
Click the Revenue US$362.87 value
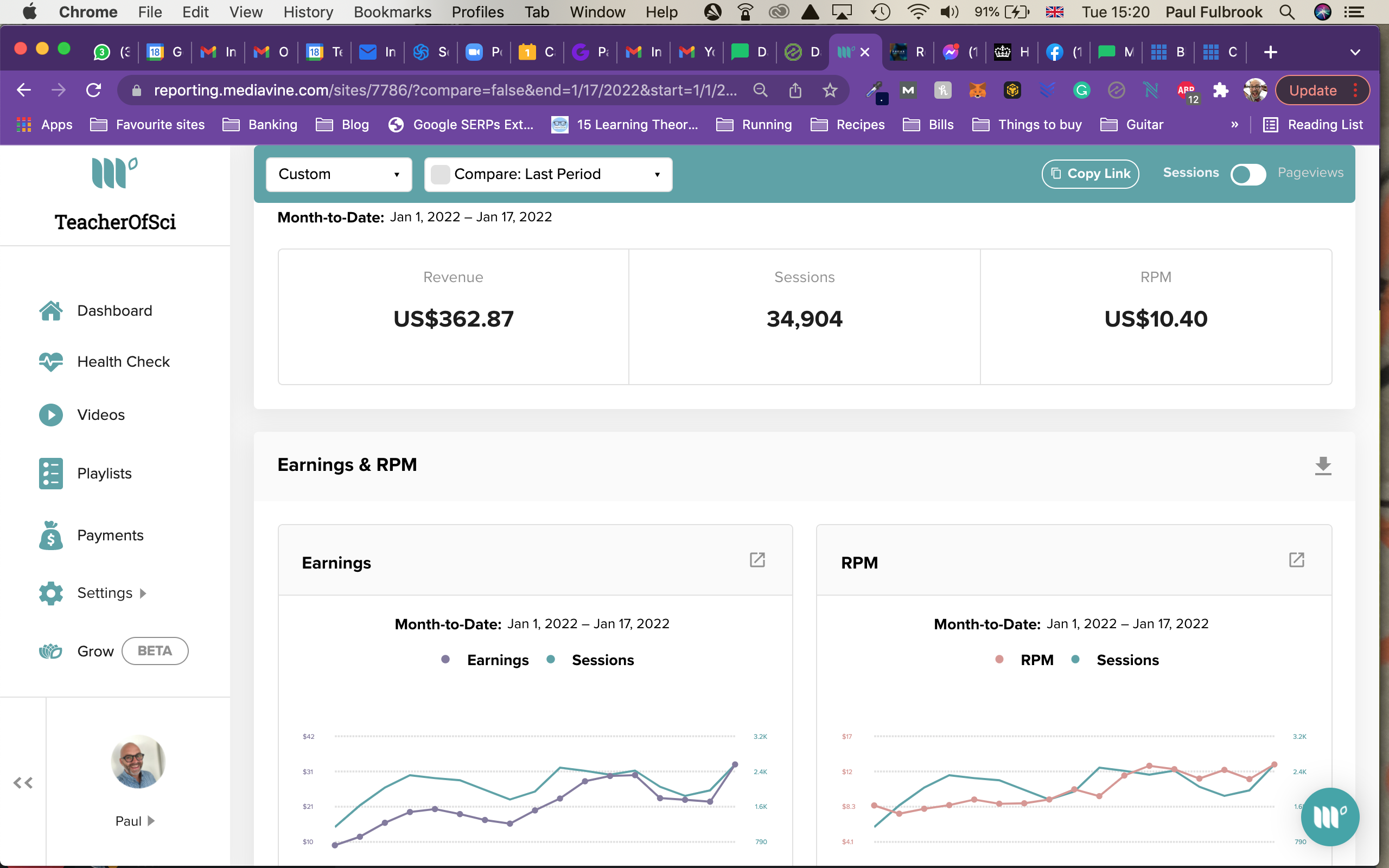(x=454, y=319)
